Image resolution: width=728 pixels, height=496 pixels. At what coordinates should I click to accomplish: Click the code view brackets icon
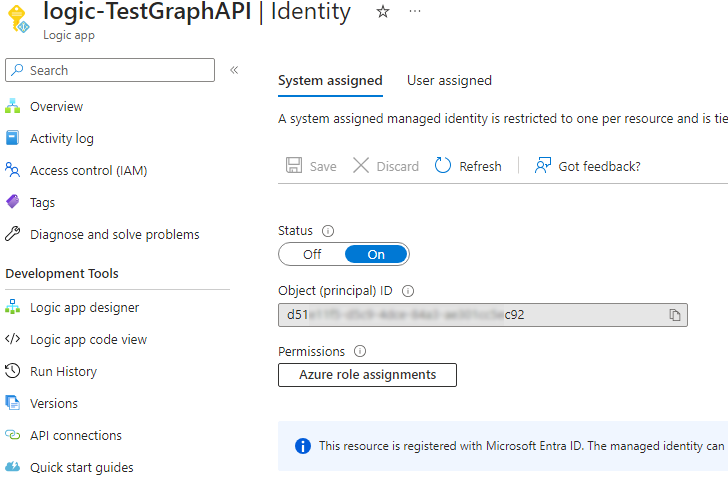coord(13,339)
